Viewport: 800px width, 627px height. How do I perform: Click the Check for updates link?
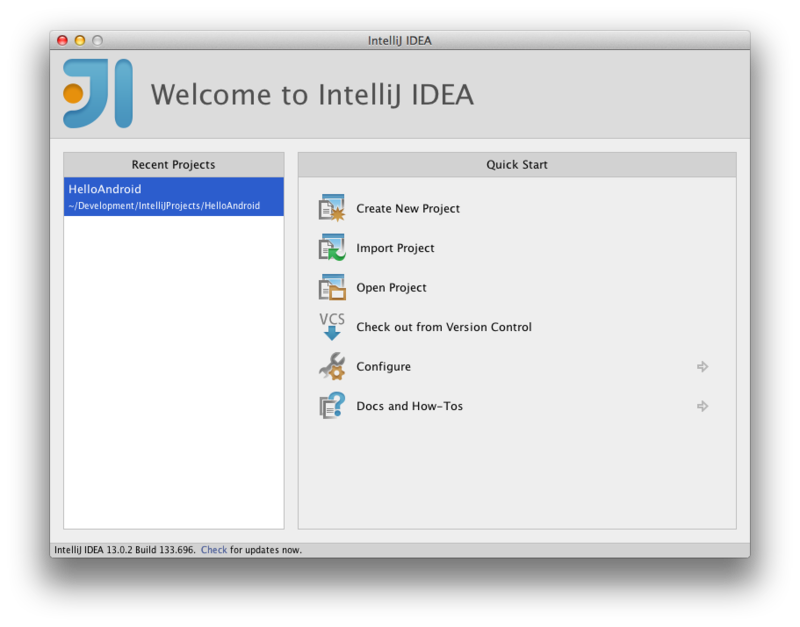click(214, 549)
